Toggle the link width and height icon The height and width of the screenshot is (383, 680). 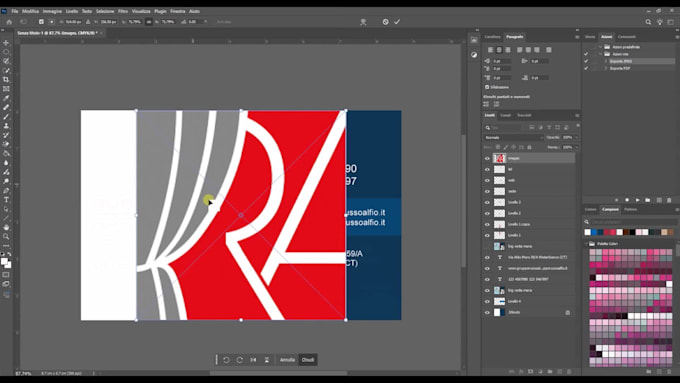[x=149, y=22]
